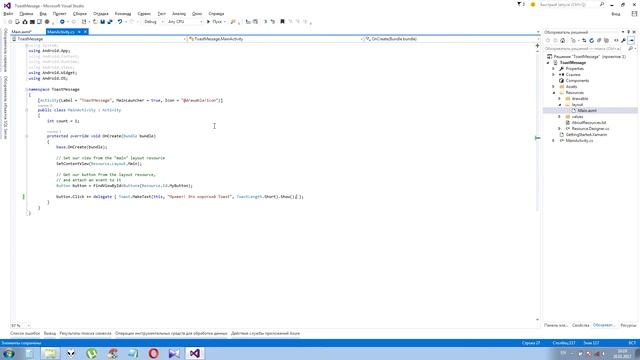Open the Сборка menu

pyautogui.click(x=80, y=13)
